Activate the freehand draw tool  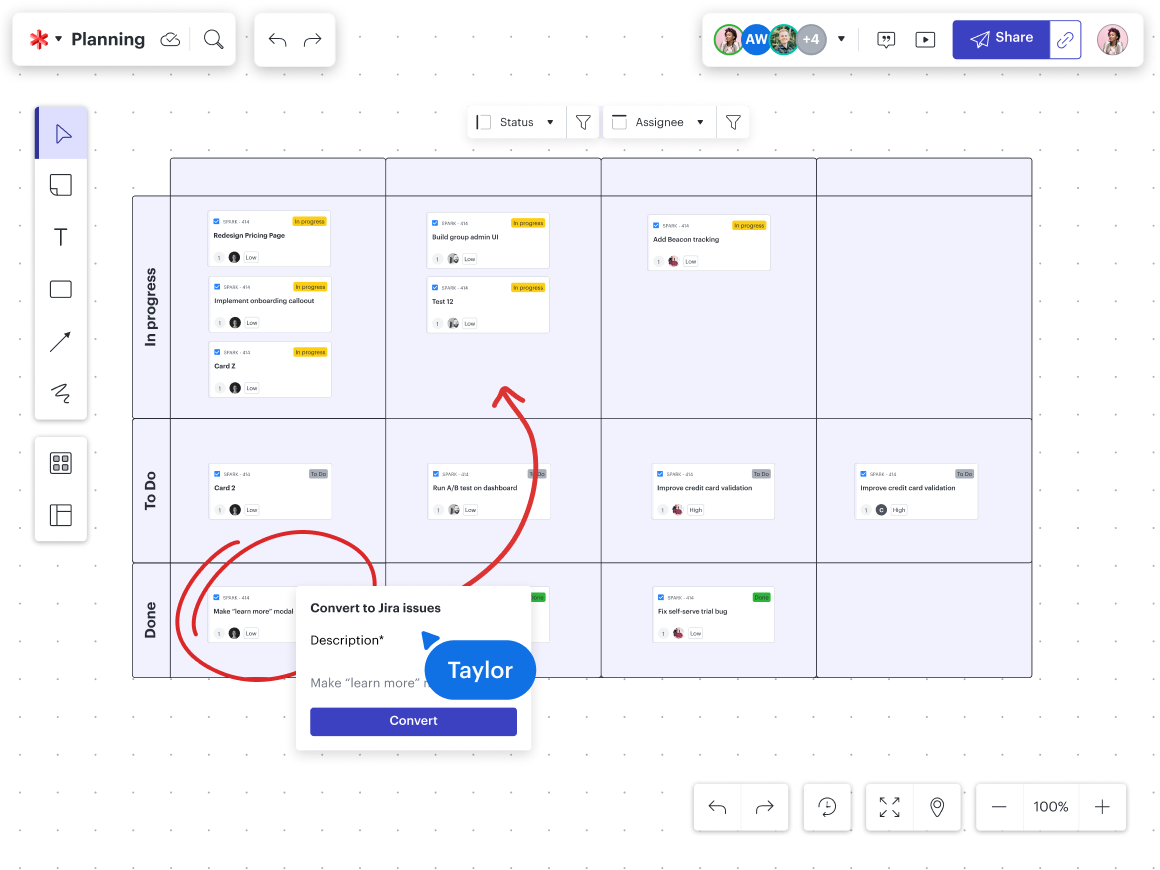coord(61,393)
